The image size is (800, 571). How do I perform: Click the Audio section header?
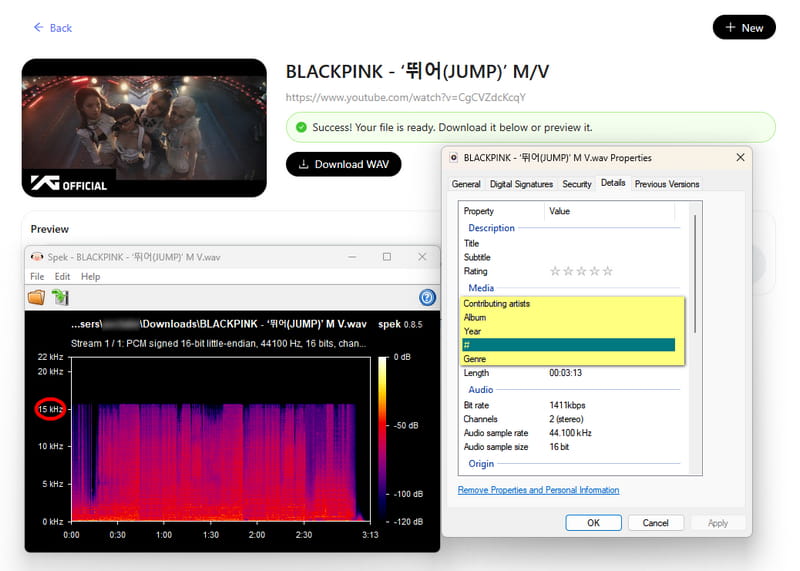click(x=481, y=389)
